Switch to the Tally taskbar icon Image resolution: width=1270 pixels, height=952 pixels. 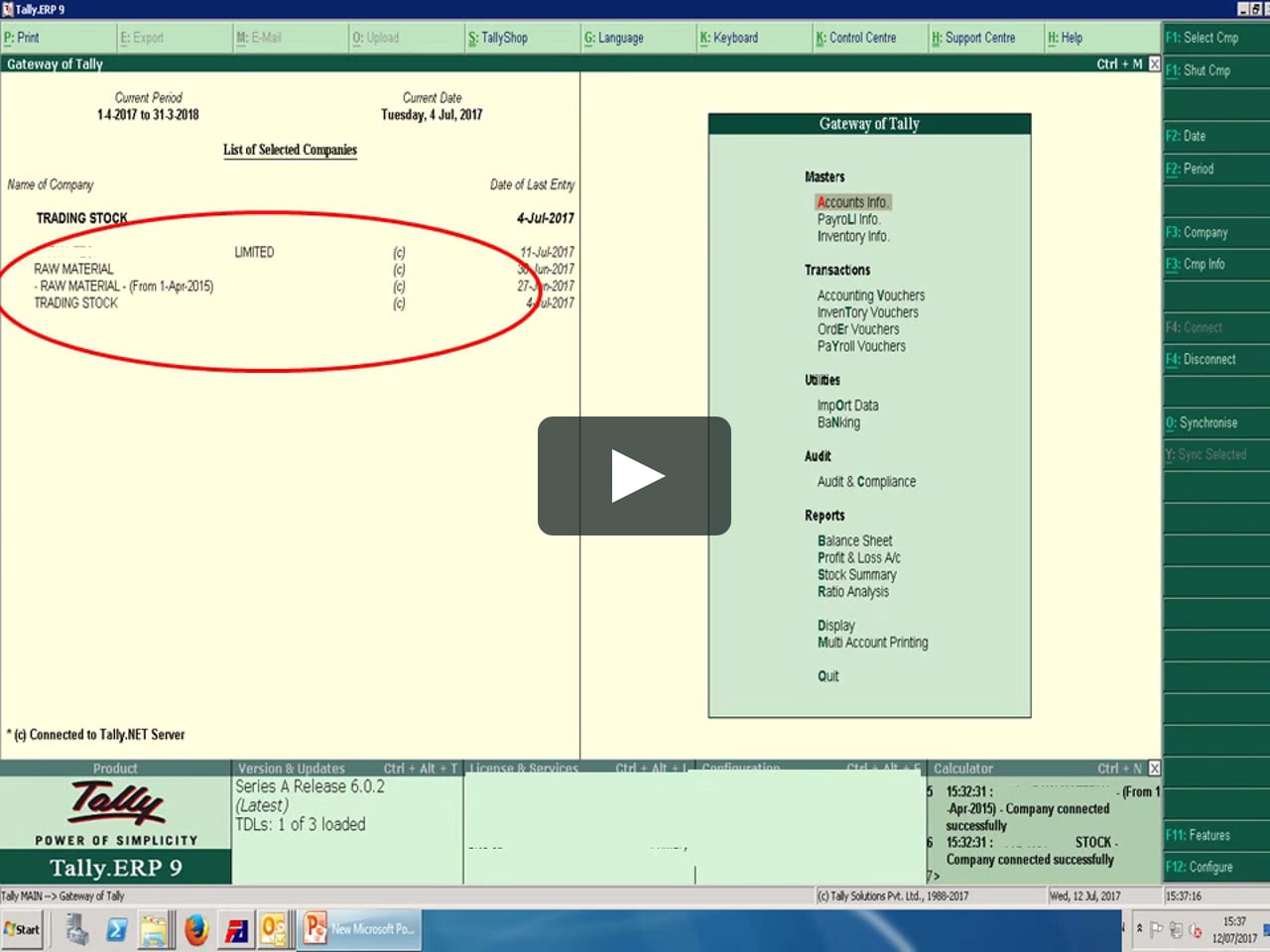click(x=236, y=929)
